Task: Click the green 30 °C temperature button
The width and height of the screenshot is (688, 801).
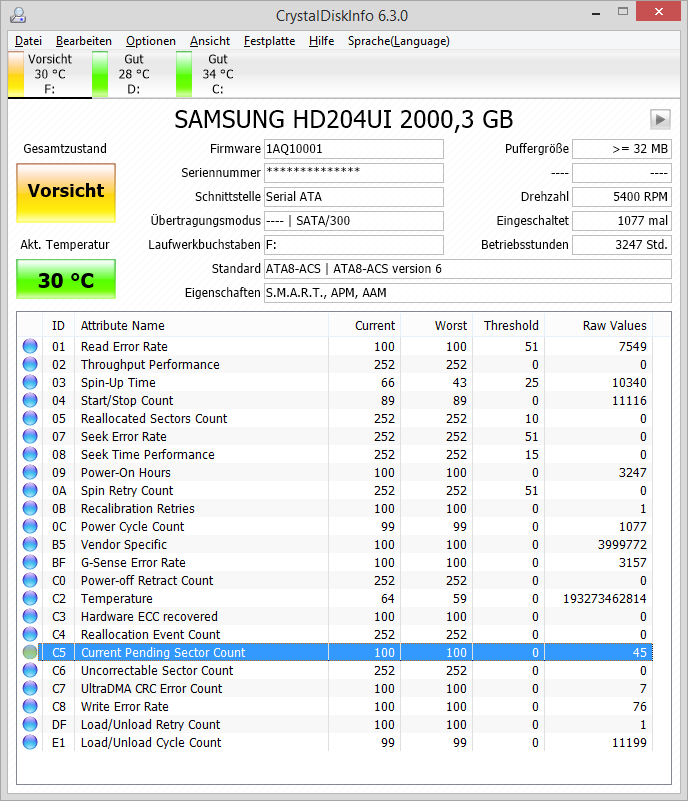Action: pyautogui.click(x=66, y=279)
